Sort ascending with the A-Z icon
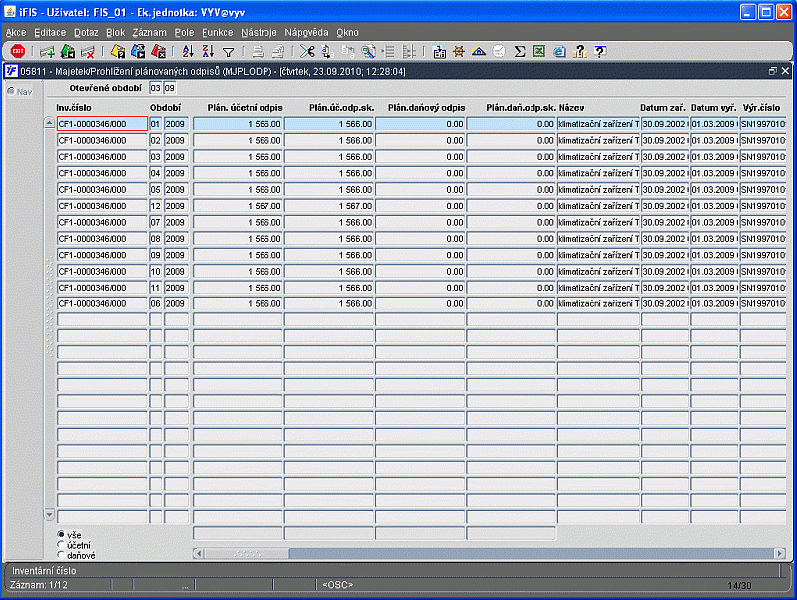Viewport: 797px width, 600px height. point(188,51)
